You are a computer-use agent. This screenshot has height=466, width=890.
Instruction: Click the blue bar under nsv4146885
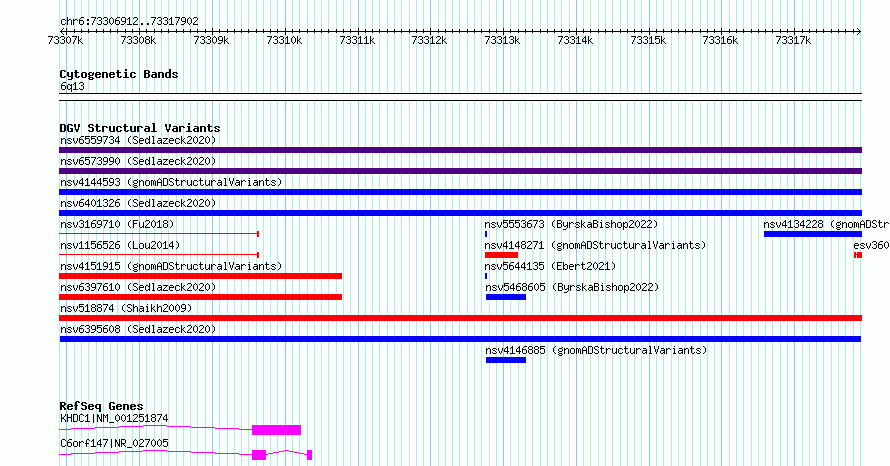pyautogui.click(x=506, y=360)
